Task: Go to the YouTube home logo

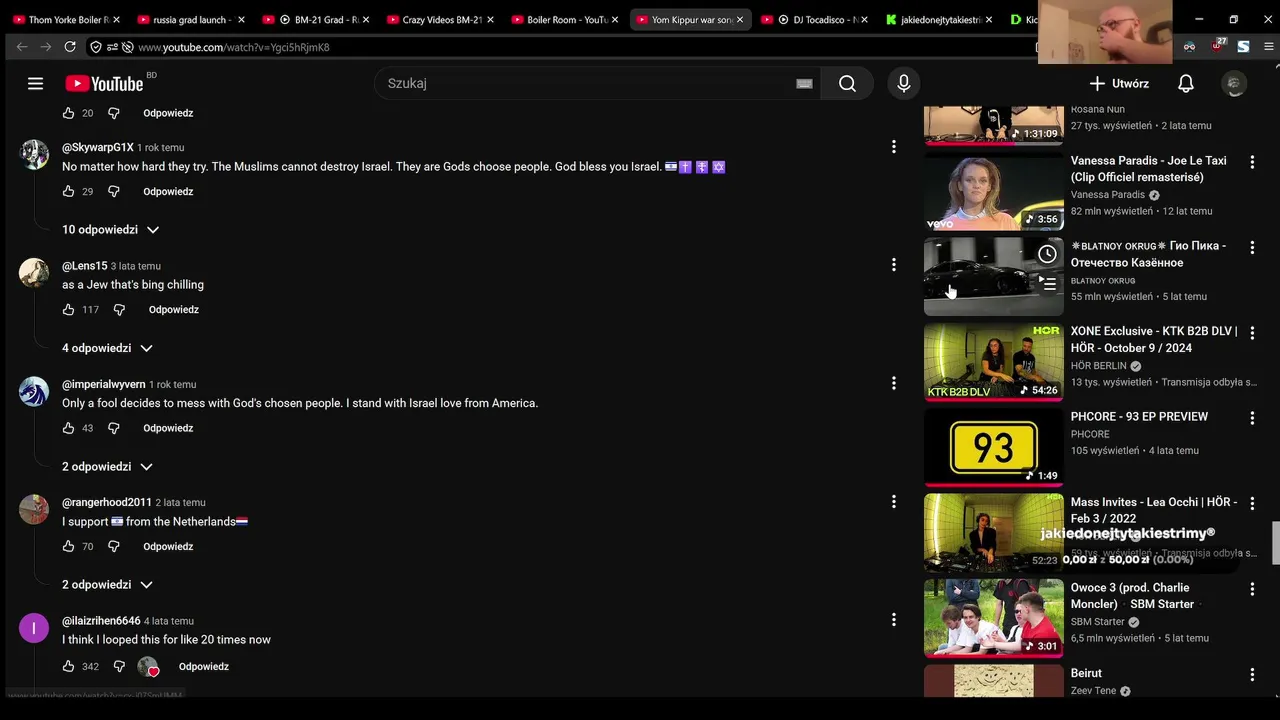Action: (x=105, y=84)
